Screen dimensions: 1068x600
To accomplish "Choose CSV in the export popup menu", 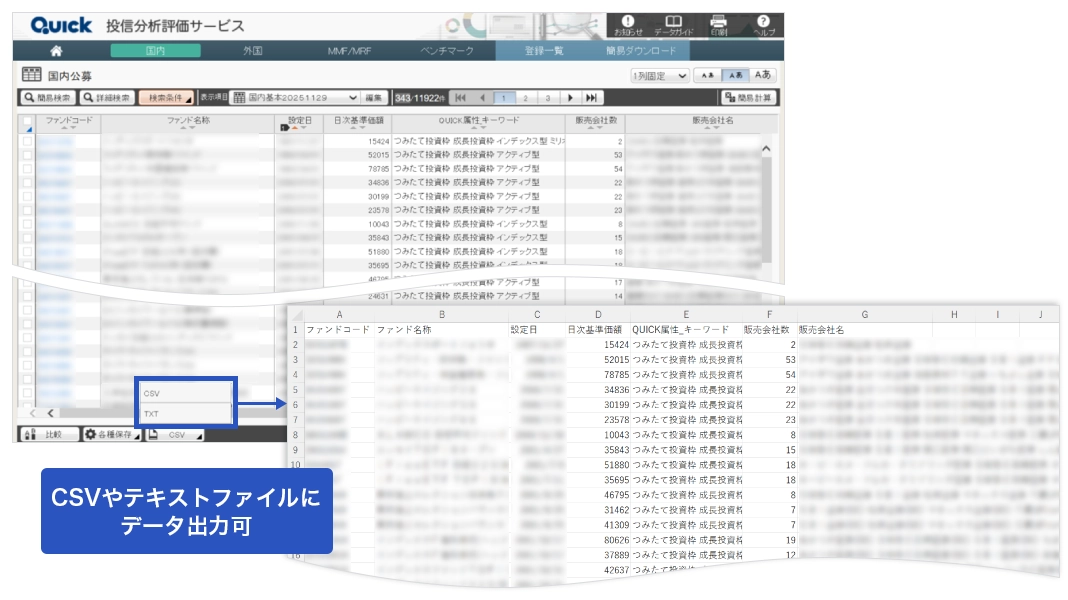I will coord(186,393).
